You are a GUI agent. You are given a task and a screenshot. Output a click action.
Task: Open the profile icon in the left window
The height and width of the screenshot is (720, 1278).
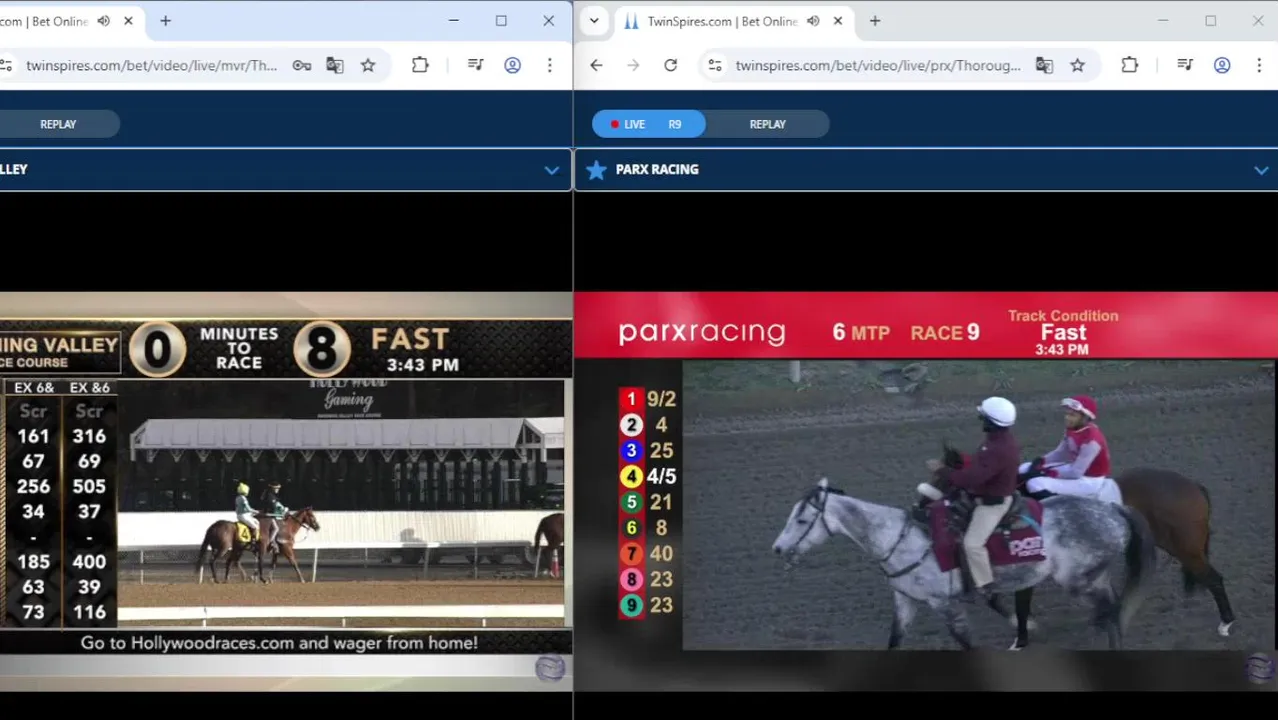pos(512,65)
